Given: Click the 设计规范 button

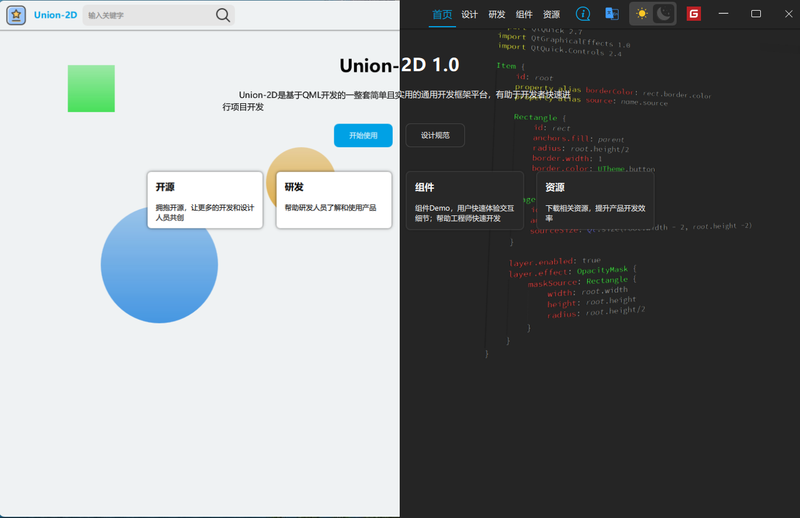Looking at the screenshot, I should point(435,135).
